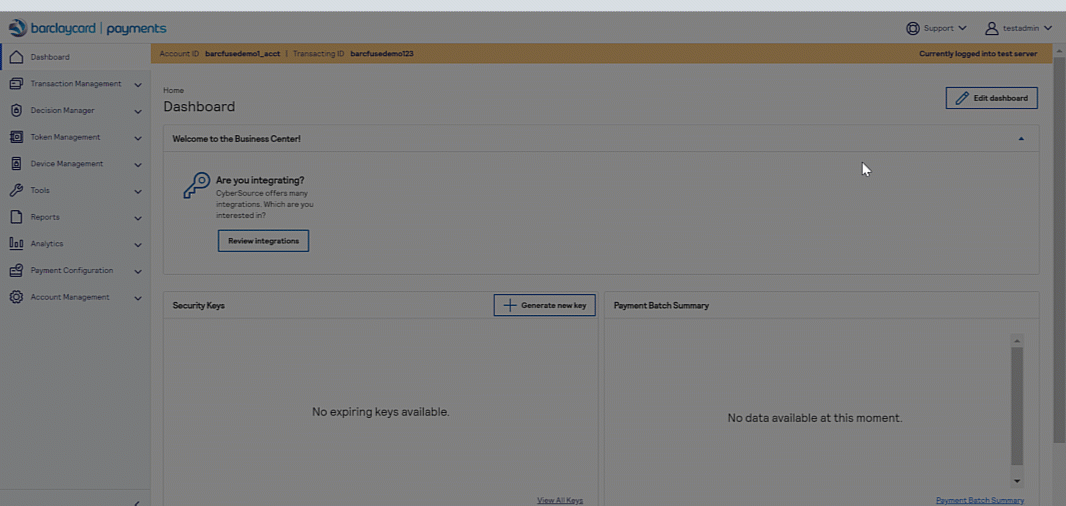Expand the Payment Configuration submenu arrow
1066x506 pixels.
click(138, 271)
